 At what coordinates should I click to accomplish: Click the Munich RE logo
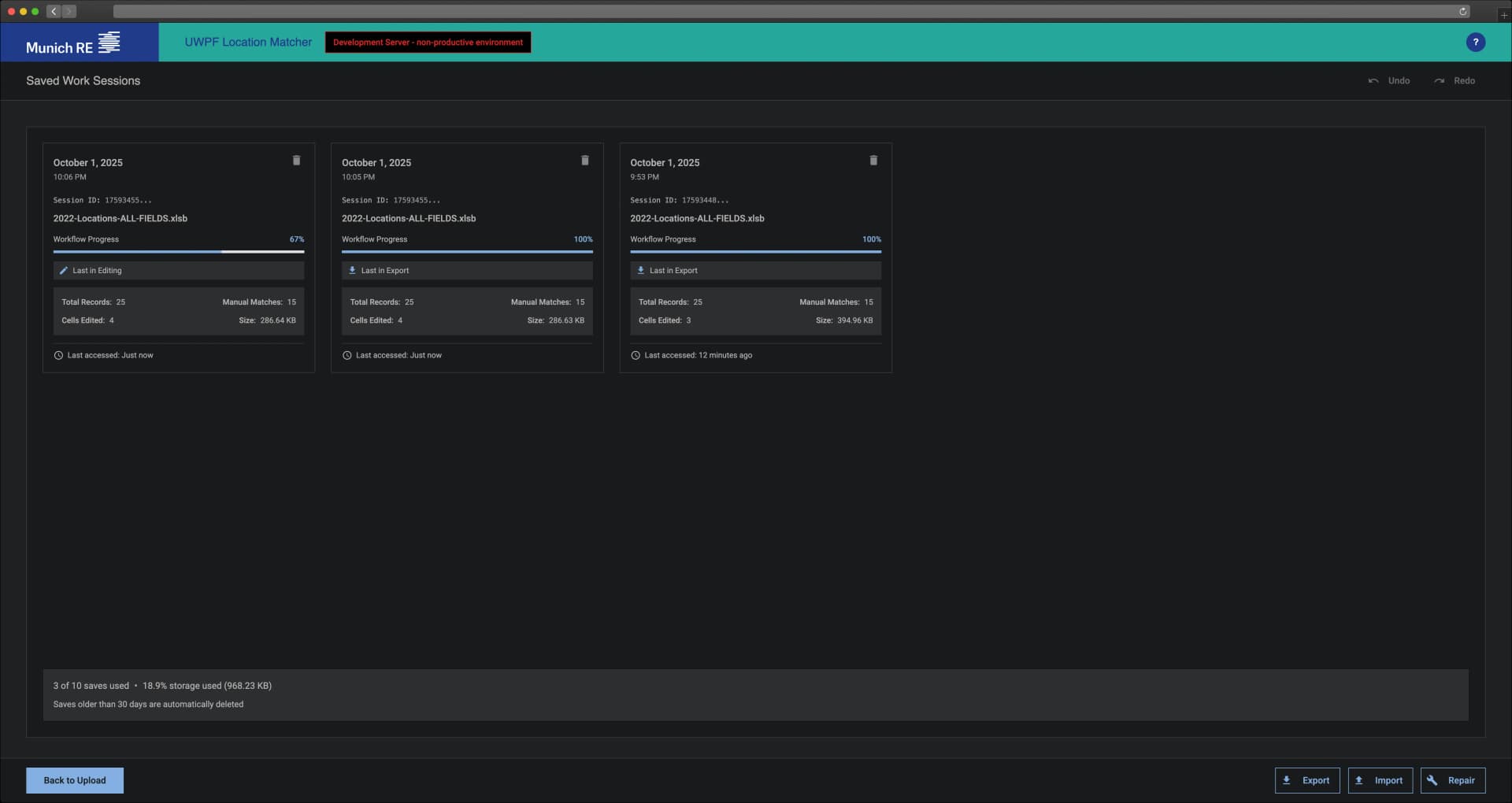(x=73, y=43)
